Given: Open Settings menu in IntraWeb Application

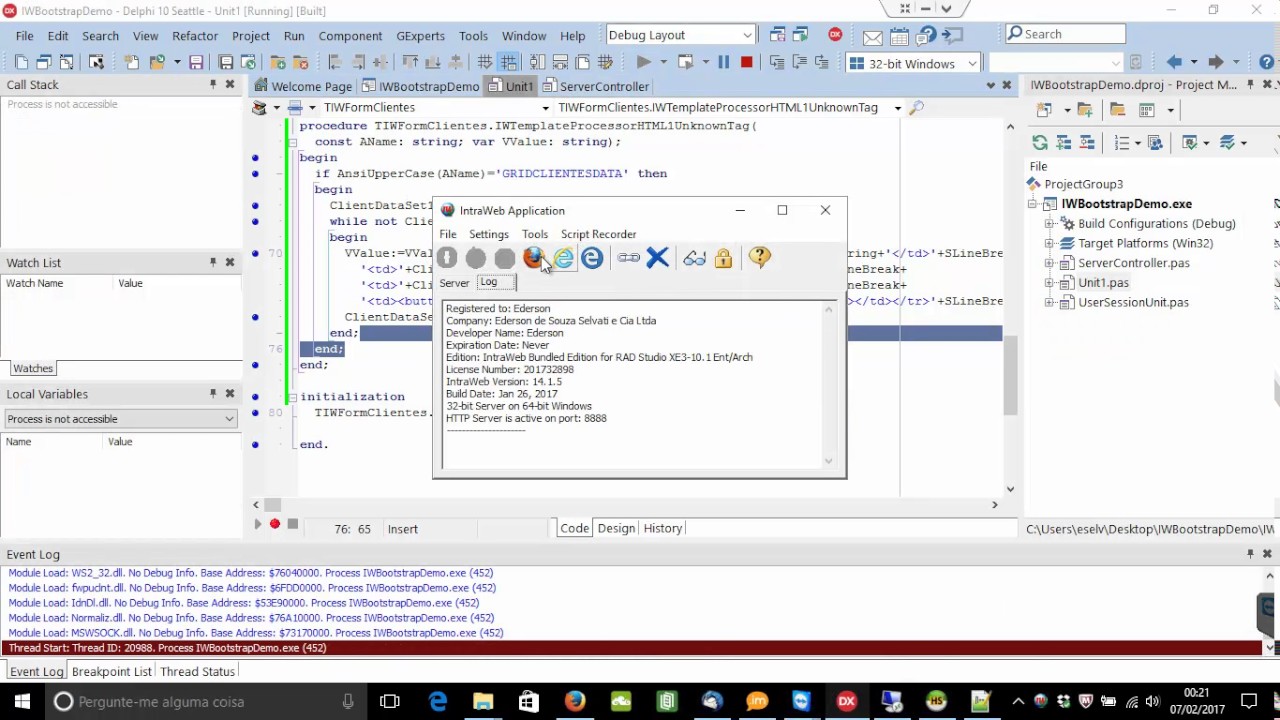Looking at the screenshot, I should (x=489, y=234).
